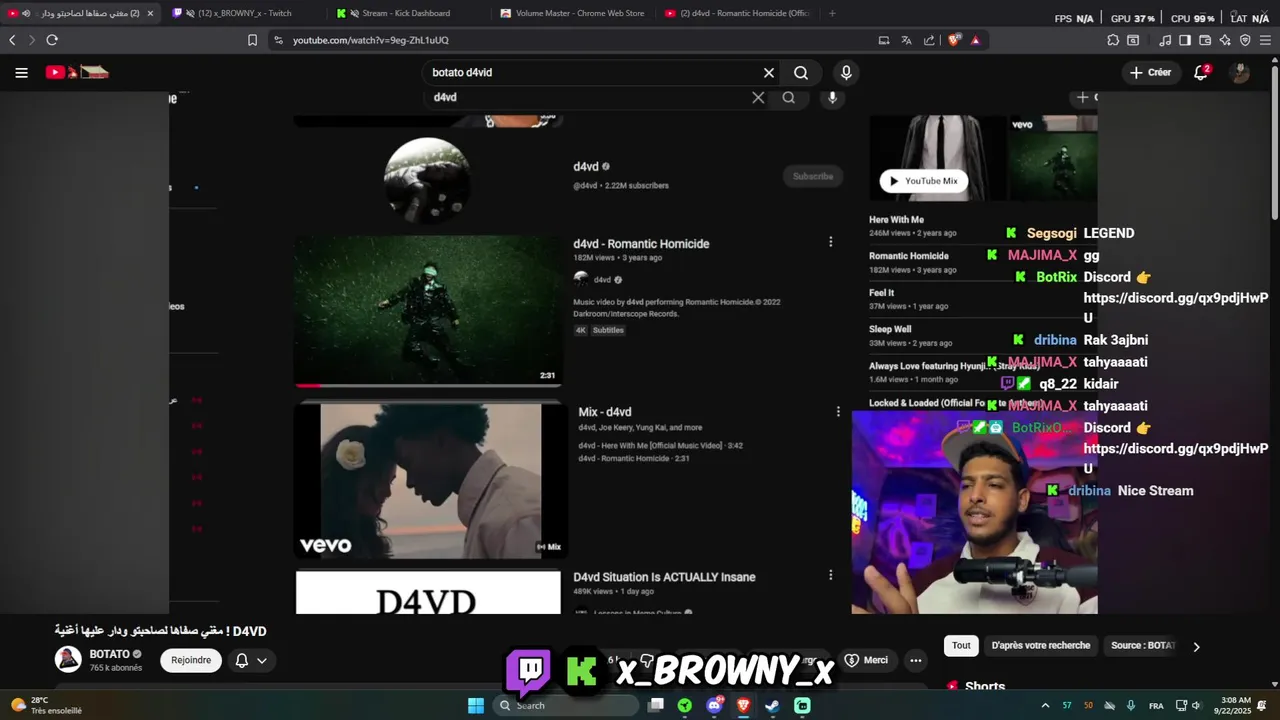
Task: Open the Brave Rewards triangle icon
Action: [975, 40]
